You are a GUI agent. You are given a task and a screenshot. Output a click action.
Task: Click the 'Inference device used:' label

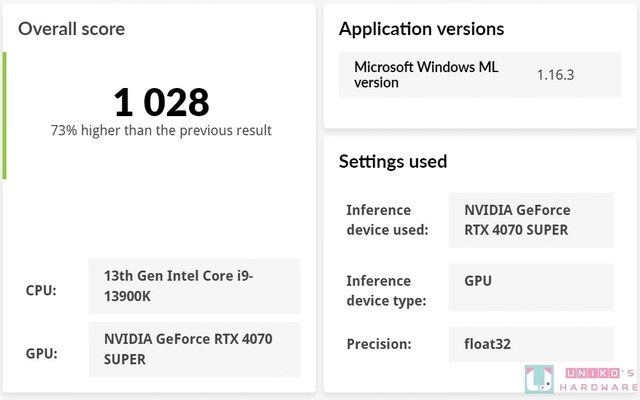click(x=387, y=220)
